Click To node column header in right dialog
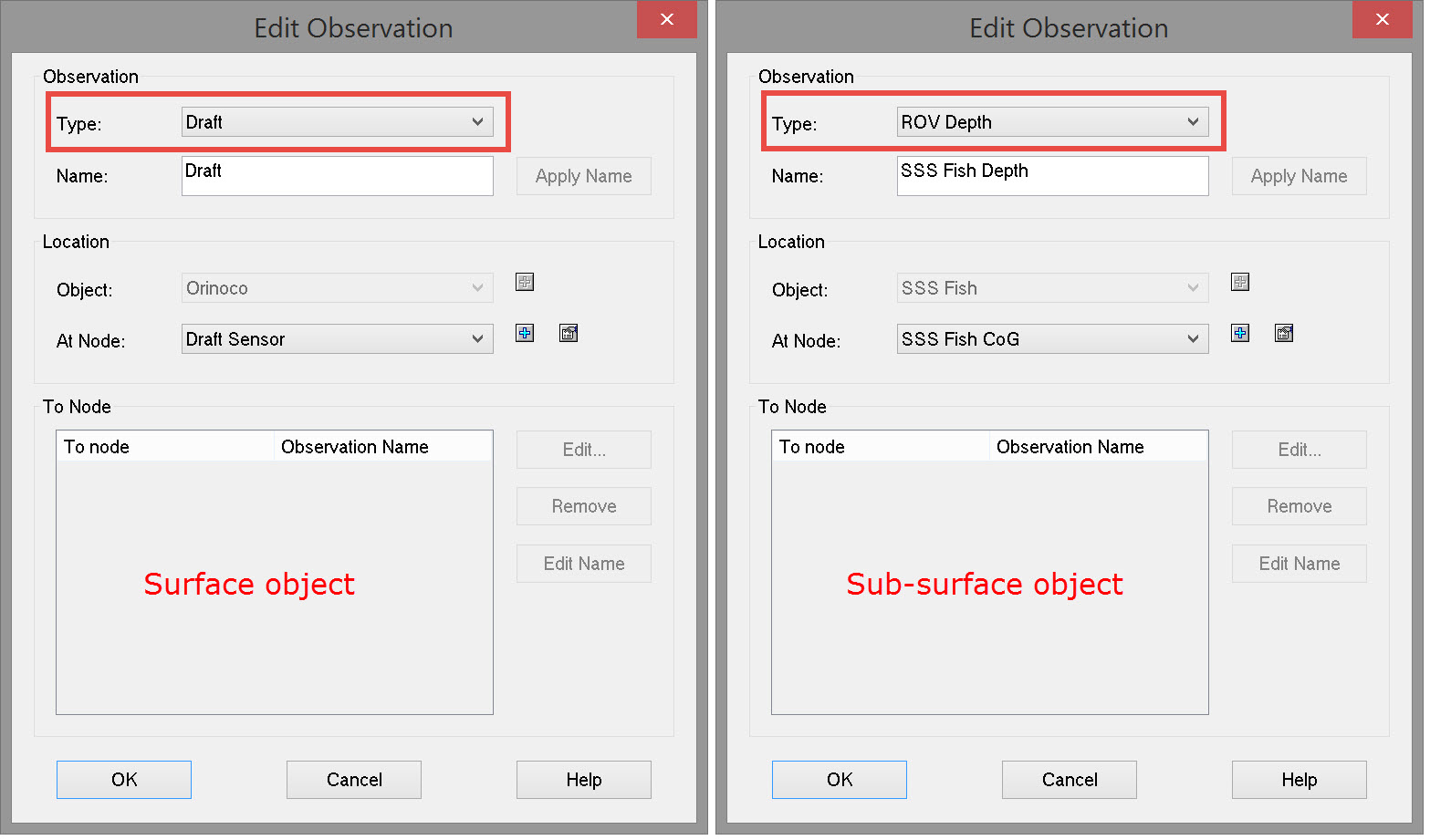This screenshot has width=1430, height=840. click(880, 447)
